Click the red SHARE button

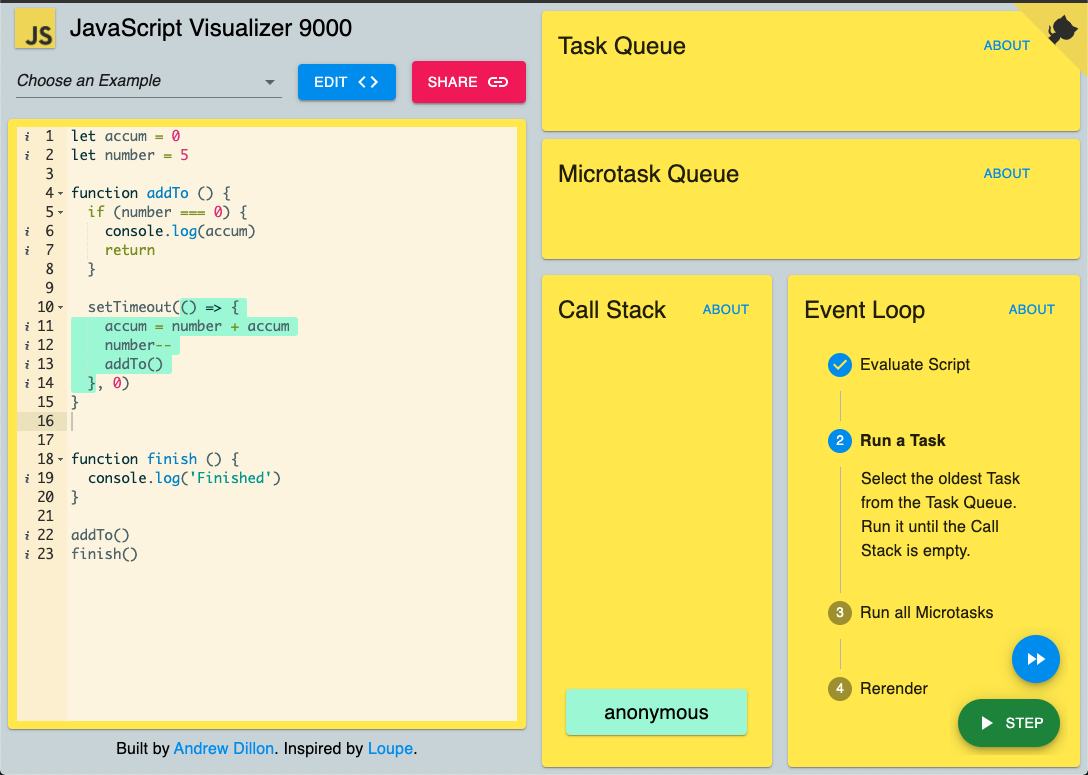[x=468, y=82]
